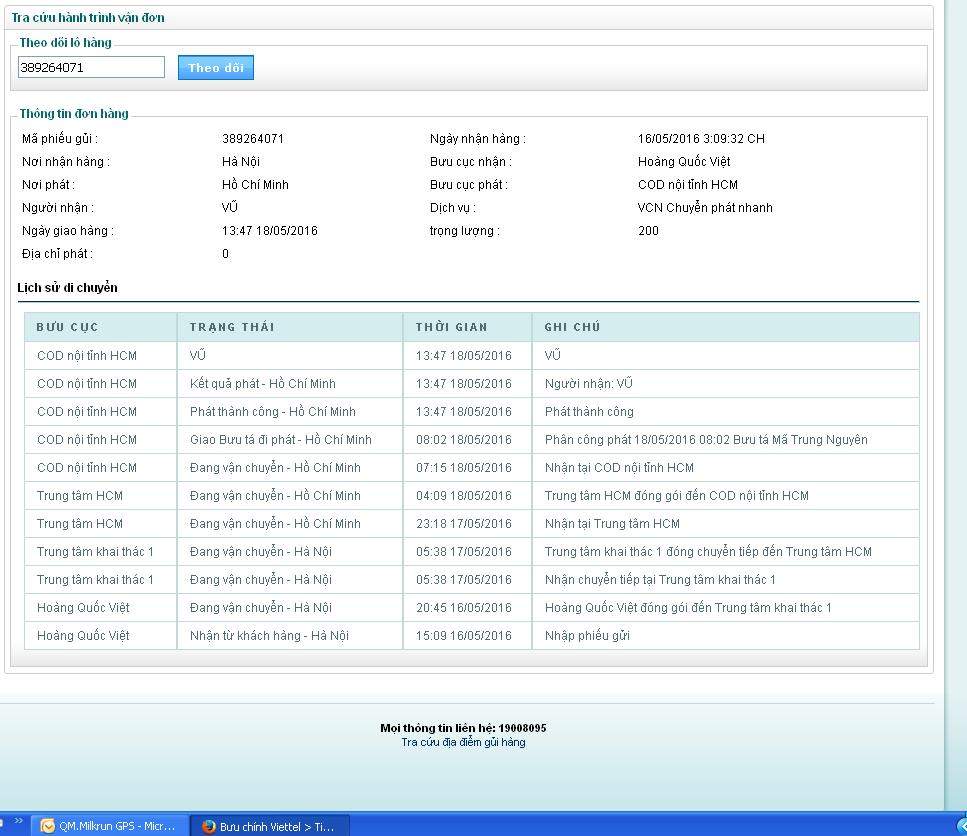The height and width of the screenshot is (836, 967).
Task: Click Nhận từ khách hàng - Hà Nội status
Action: coord(269,636)
